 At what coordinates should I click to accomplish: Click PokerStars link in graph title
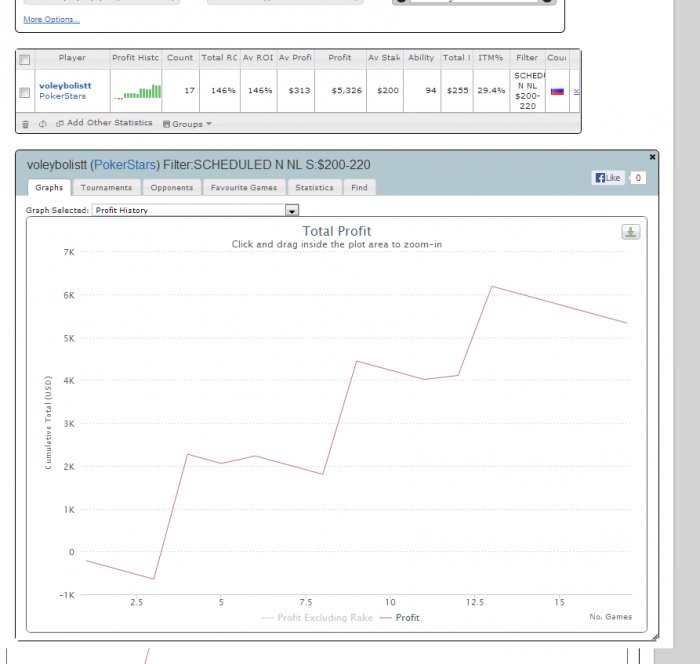click(125, 165)
